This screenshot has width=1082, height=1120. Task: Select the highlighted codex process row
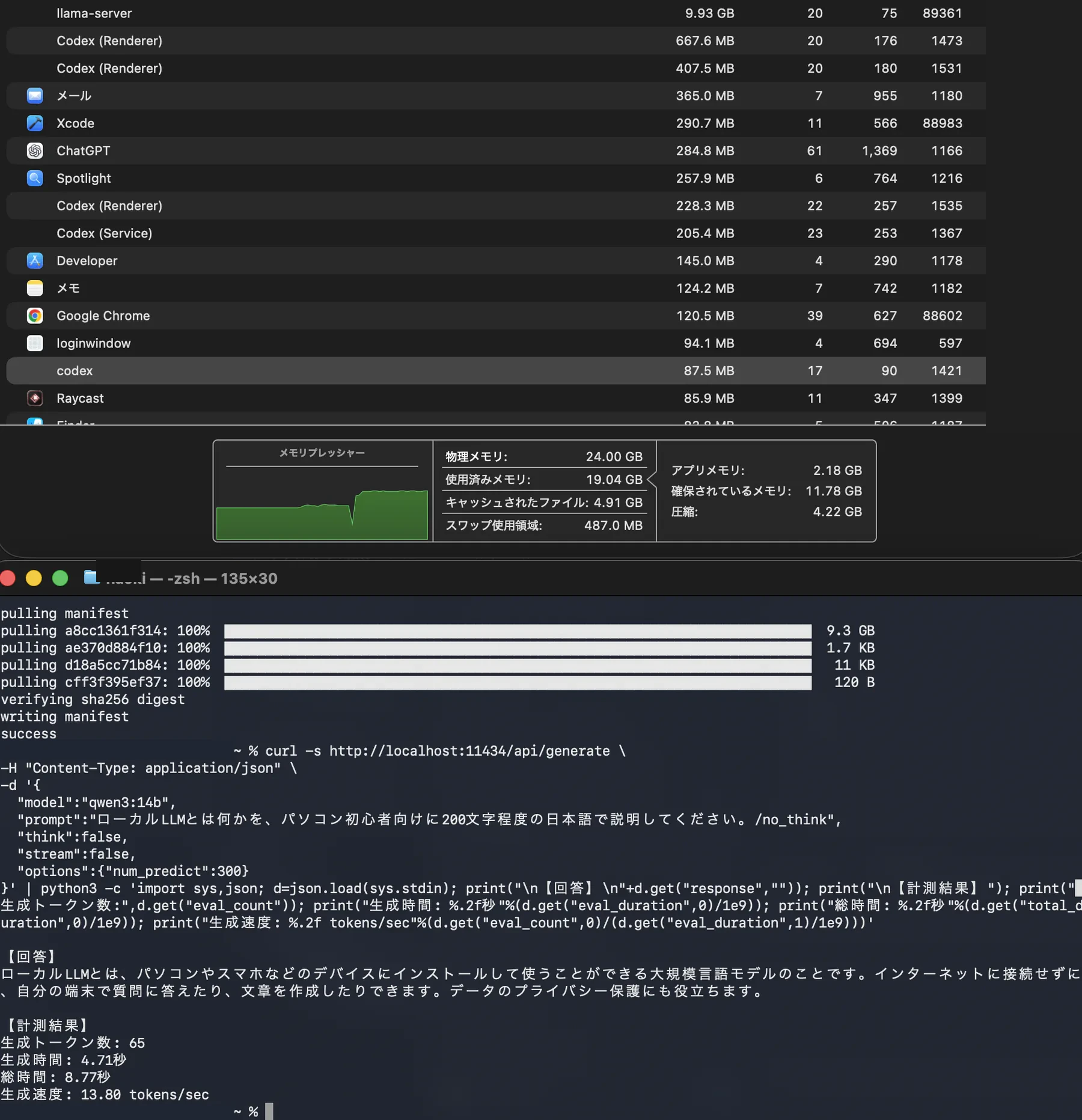[496, 371]
